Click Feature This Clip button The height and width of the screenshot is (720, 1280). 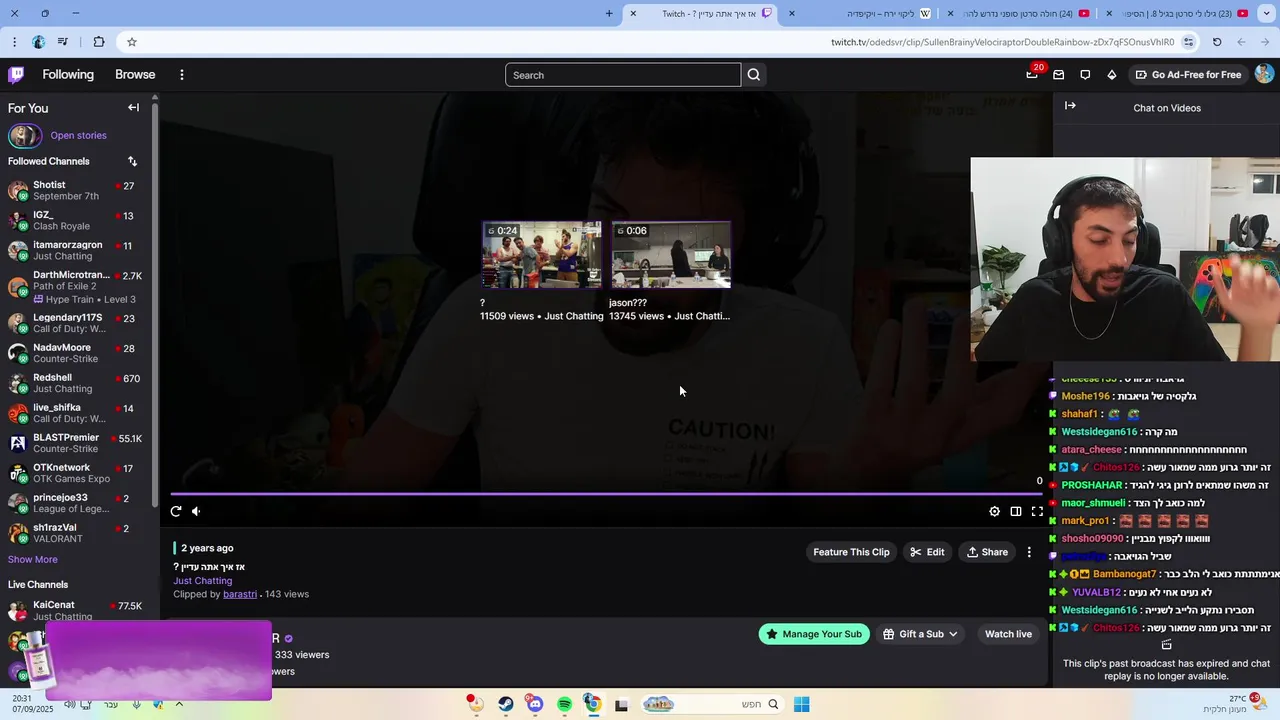pyautogui.click(x=851, y=552)
